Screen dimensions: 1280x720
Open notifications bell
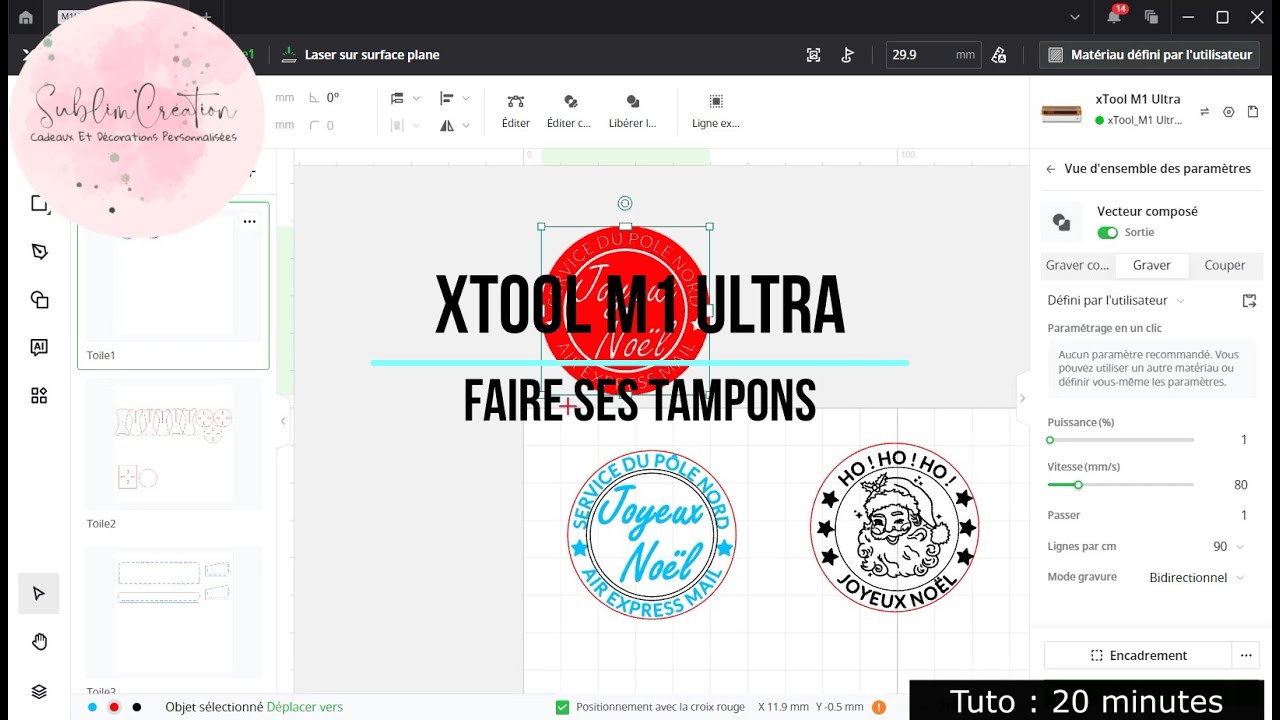click(1114, 17)
